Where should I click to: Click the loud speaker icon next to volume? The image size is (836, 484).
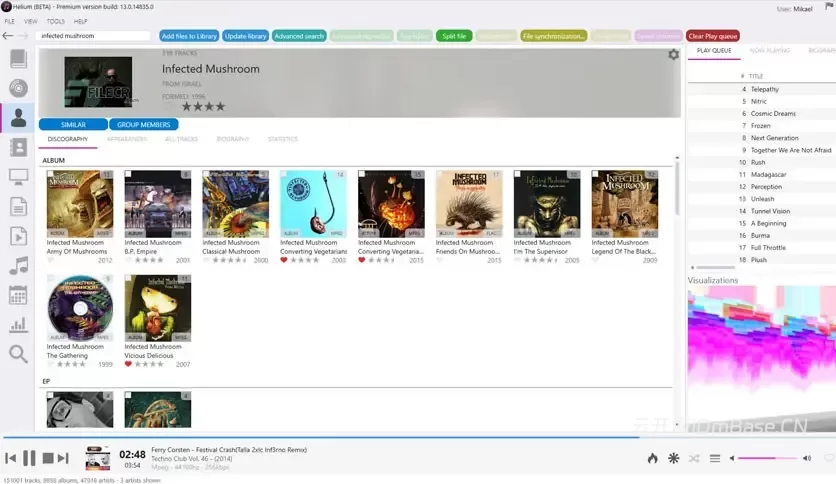coord(807,458)
